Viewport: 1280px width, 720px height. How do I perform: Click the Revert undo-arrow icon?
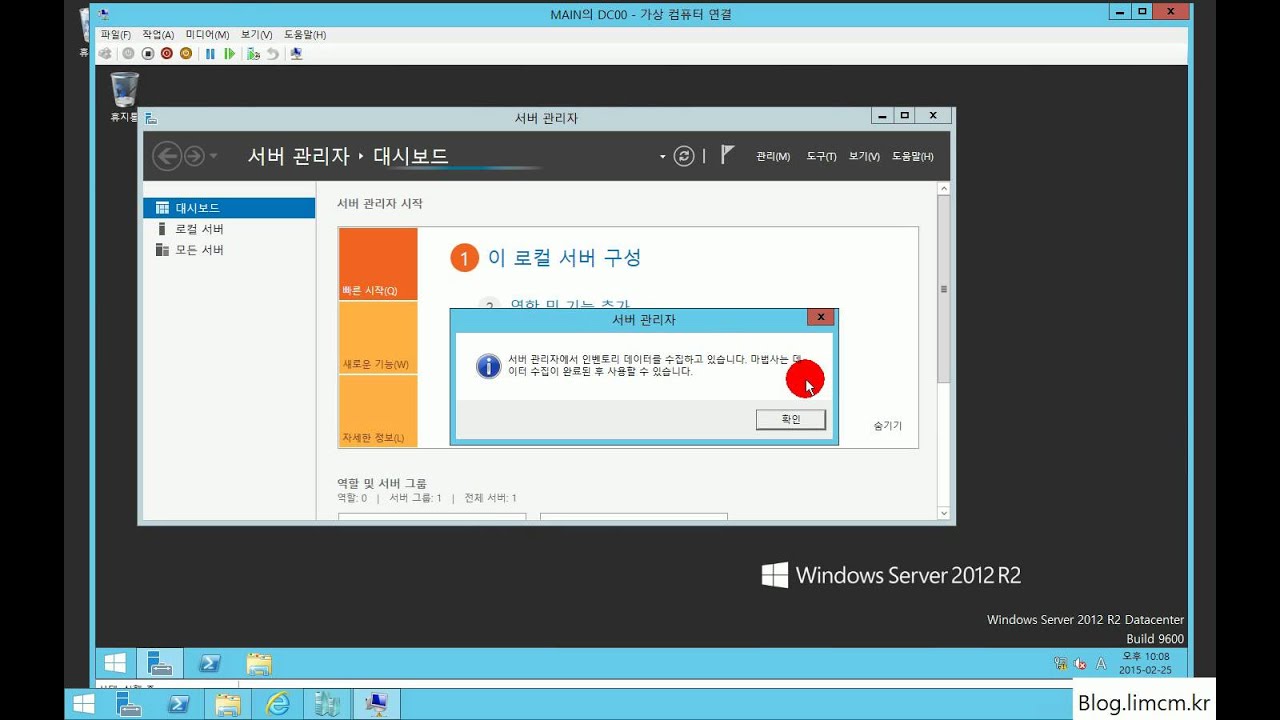point(272,54)
